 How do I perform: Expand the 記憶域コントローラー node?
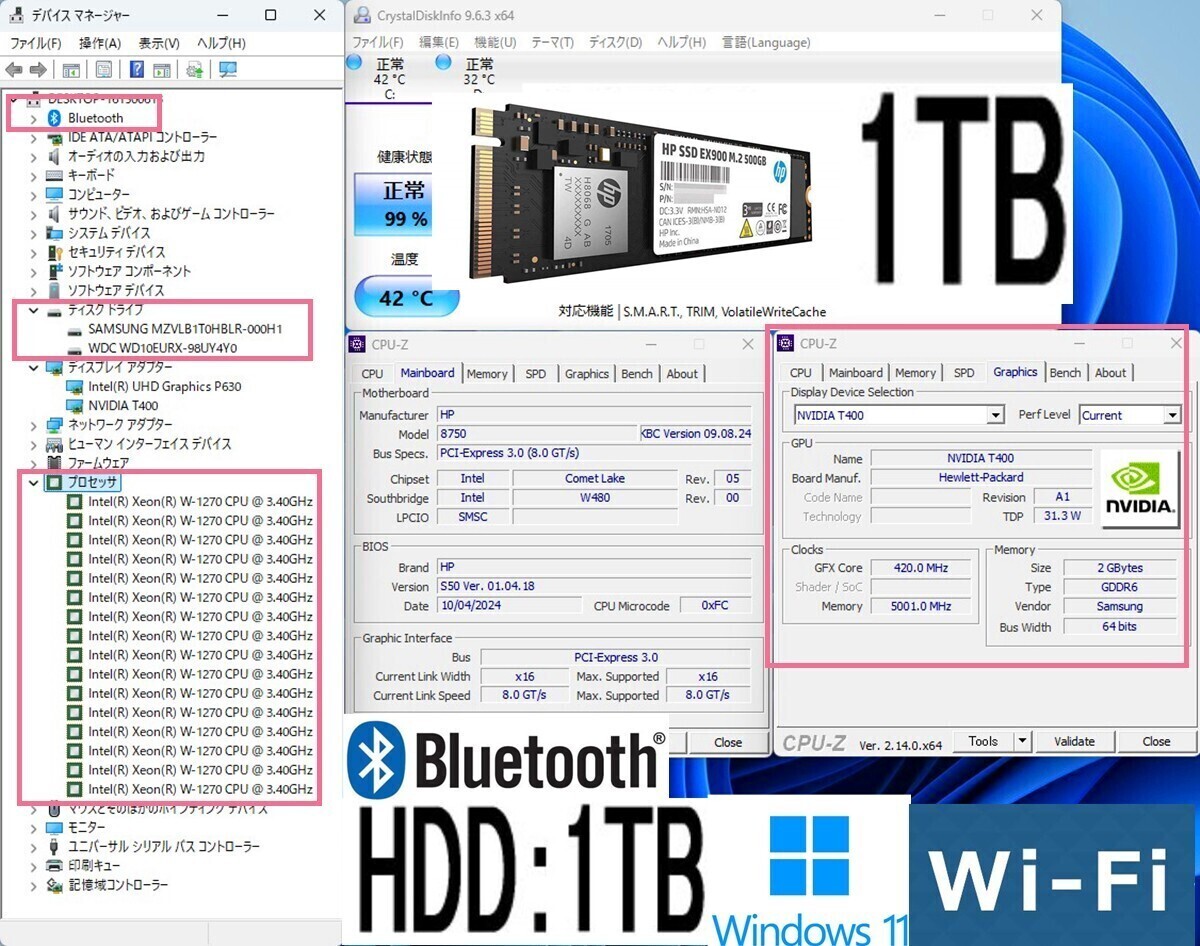point(33,886)
